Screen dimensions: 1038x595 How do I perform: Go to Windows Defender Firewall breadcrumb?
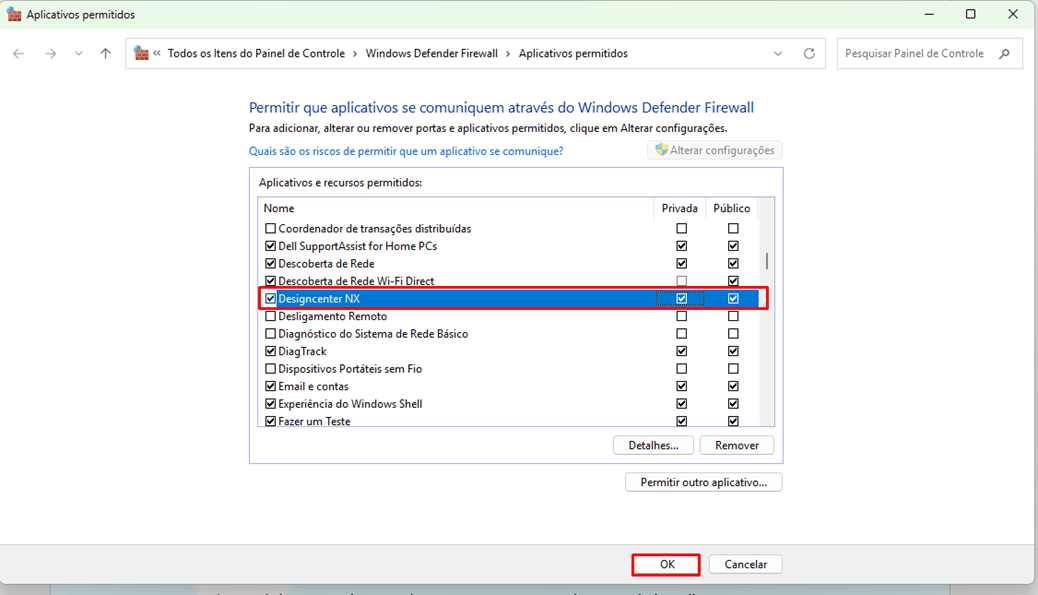coord(431,54)
